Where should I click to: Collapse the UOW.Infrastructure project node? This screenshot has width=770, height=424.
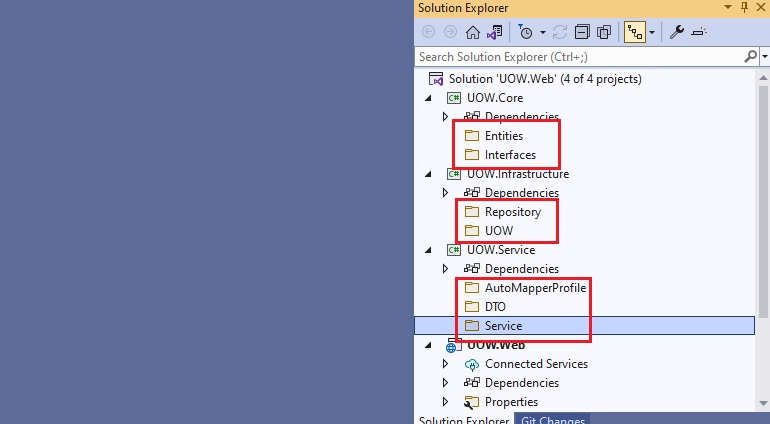(x=428, y=174)
